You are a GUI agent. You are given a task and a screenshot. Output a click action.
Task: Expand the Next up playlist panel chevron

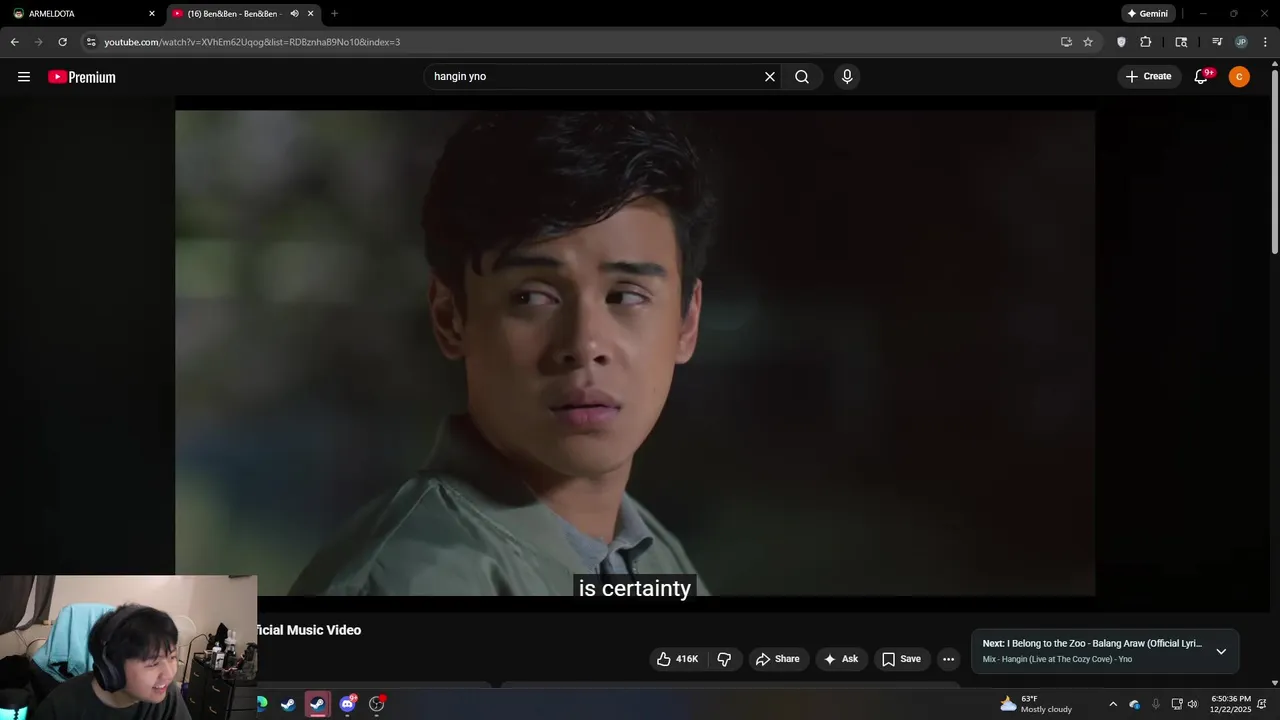pos(1221,652)
